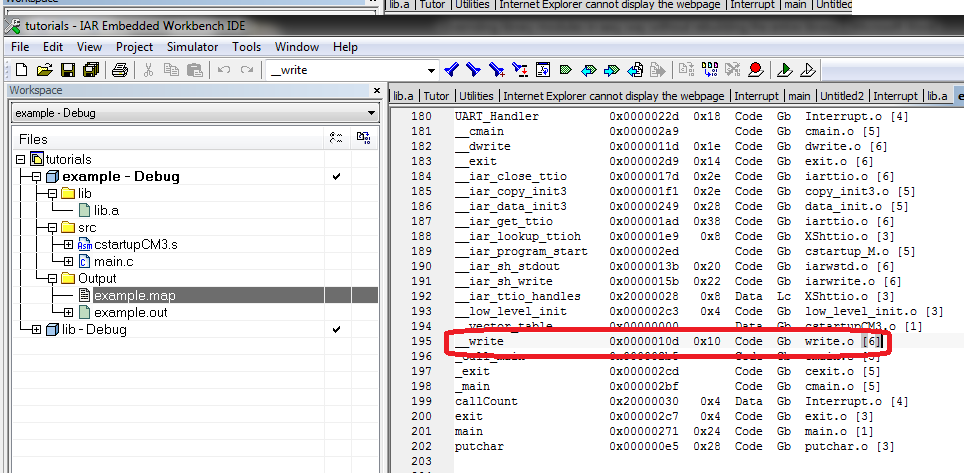Toggle a breakpoint with the red dot icon
The height and width of the screenshot is (473, 964).
(756, 70)
